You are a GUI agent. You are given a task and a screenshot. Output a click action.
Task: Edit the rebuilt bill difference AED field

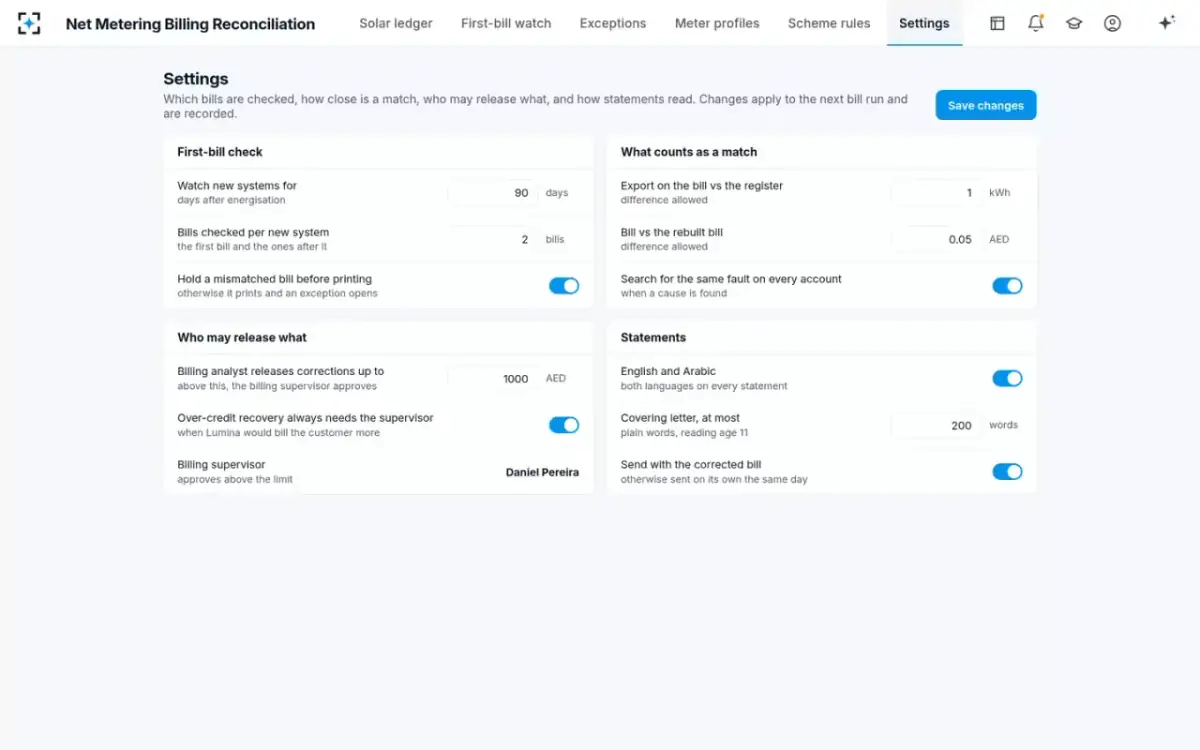pos(936,240)
